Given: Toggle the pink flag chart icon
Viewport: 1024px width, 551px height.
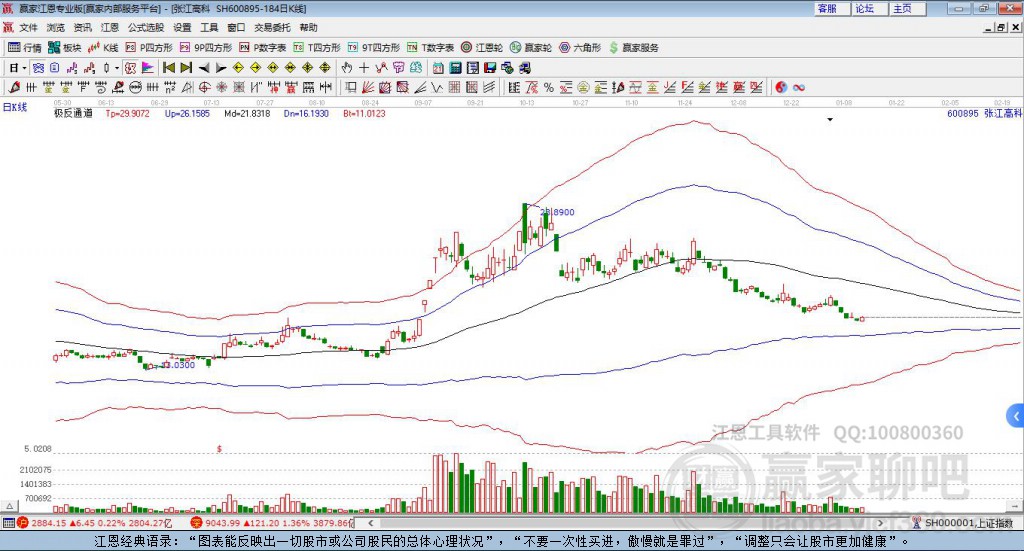Looking at the screenshot, I should tap(148, 68).
